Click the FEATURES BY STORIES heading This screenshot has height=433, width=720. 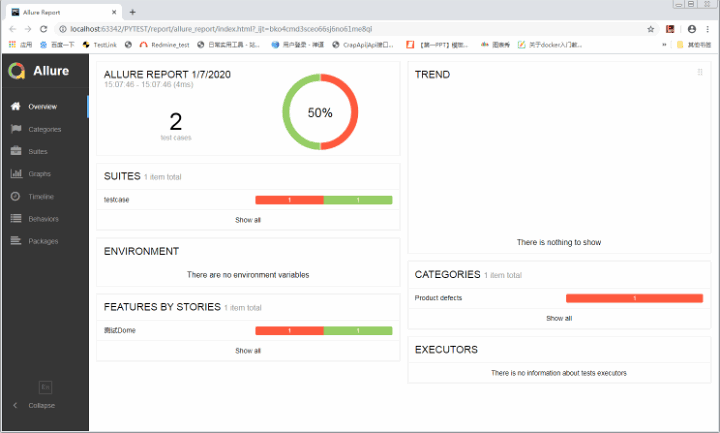tap(162, 307)
